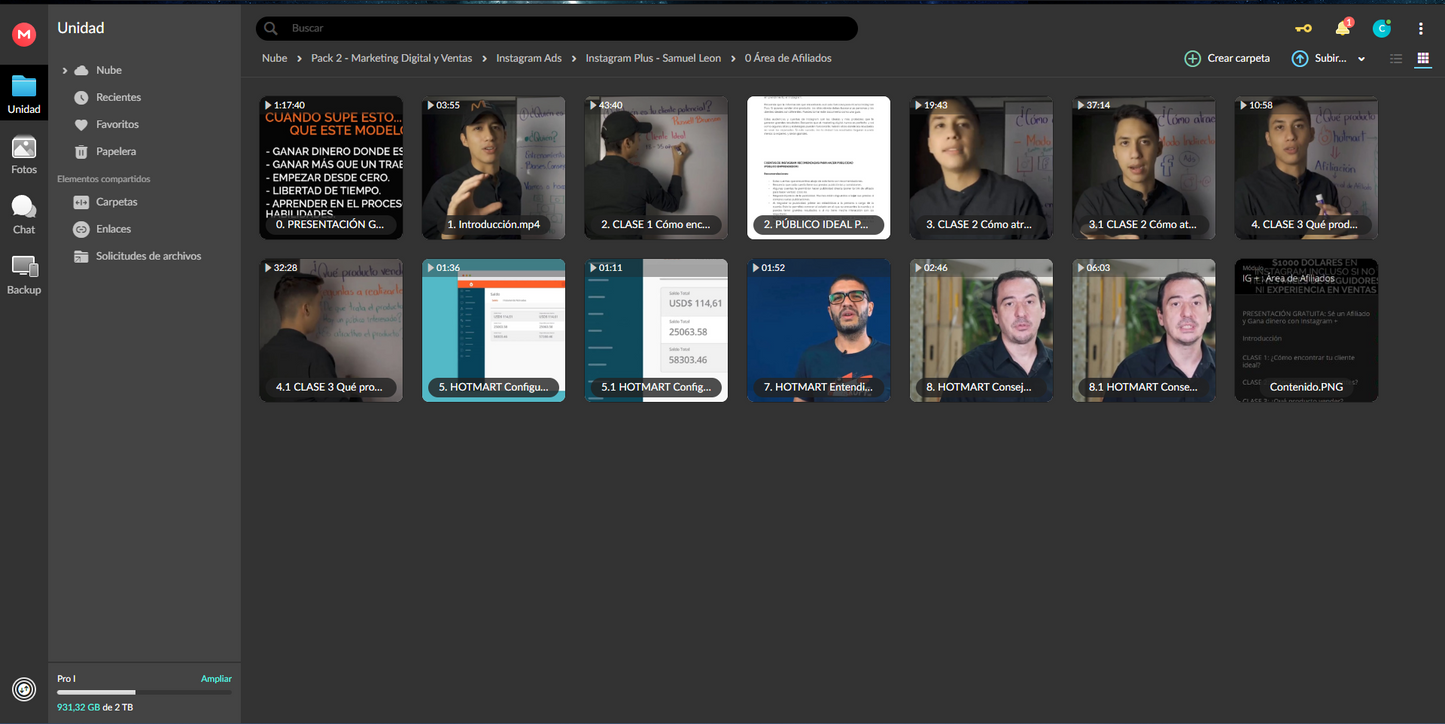This screenshot has height=724, width=1445.
Task: Open the Papelera trash
Action: pyautogui.click(x=116, y=151)
